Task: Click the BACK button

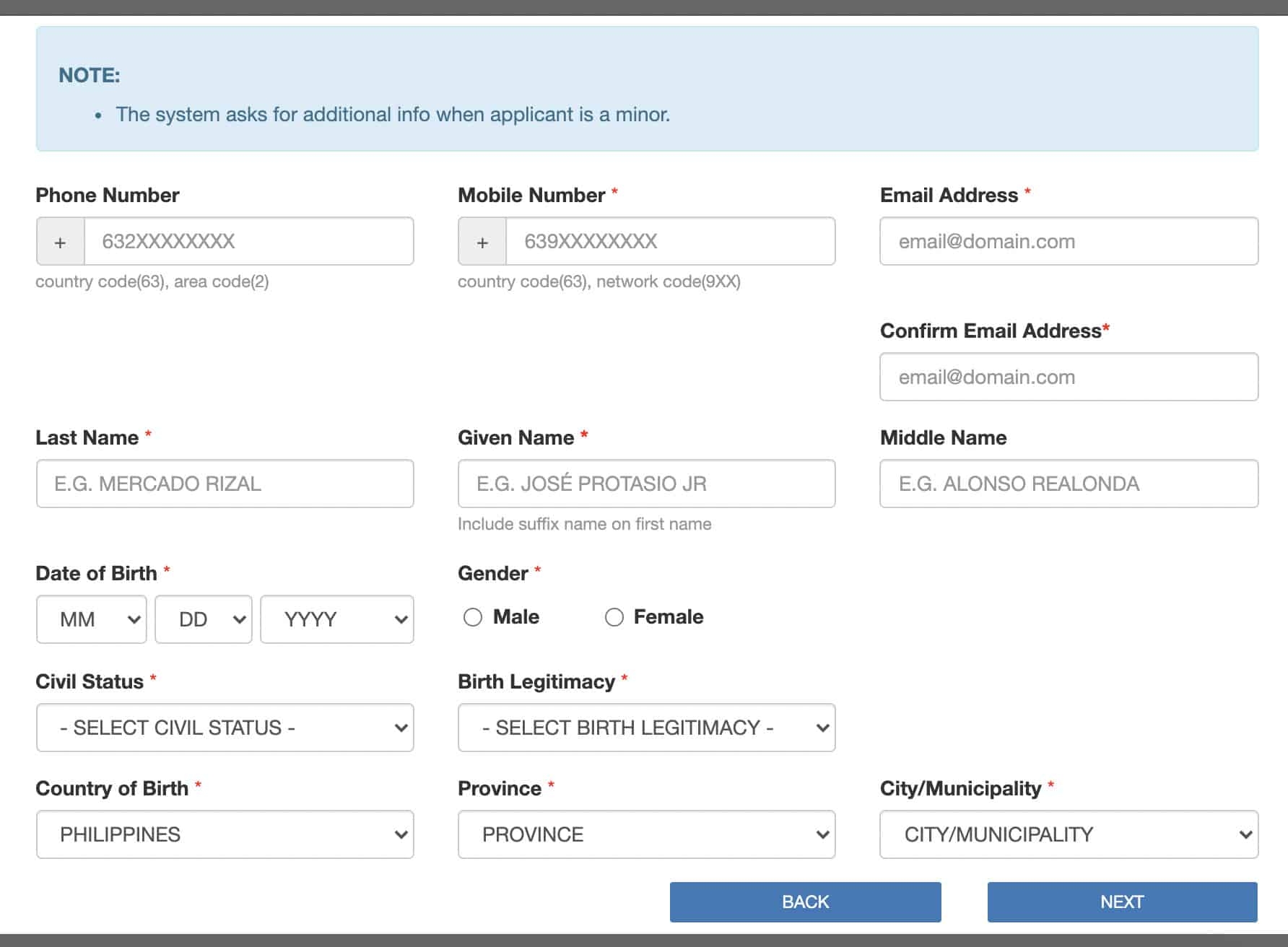Action: [x=804, y=902]
